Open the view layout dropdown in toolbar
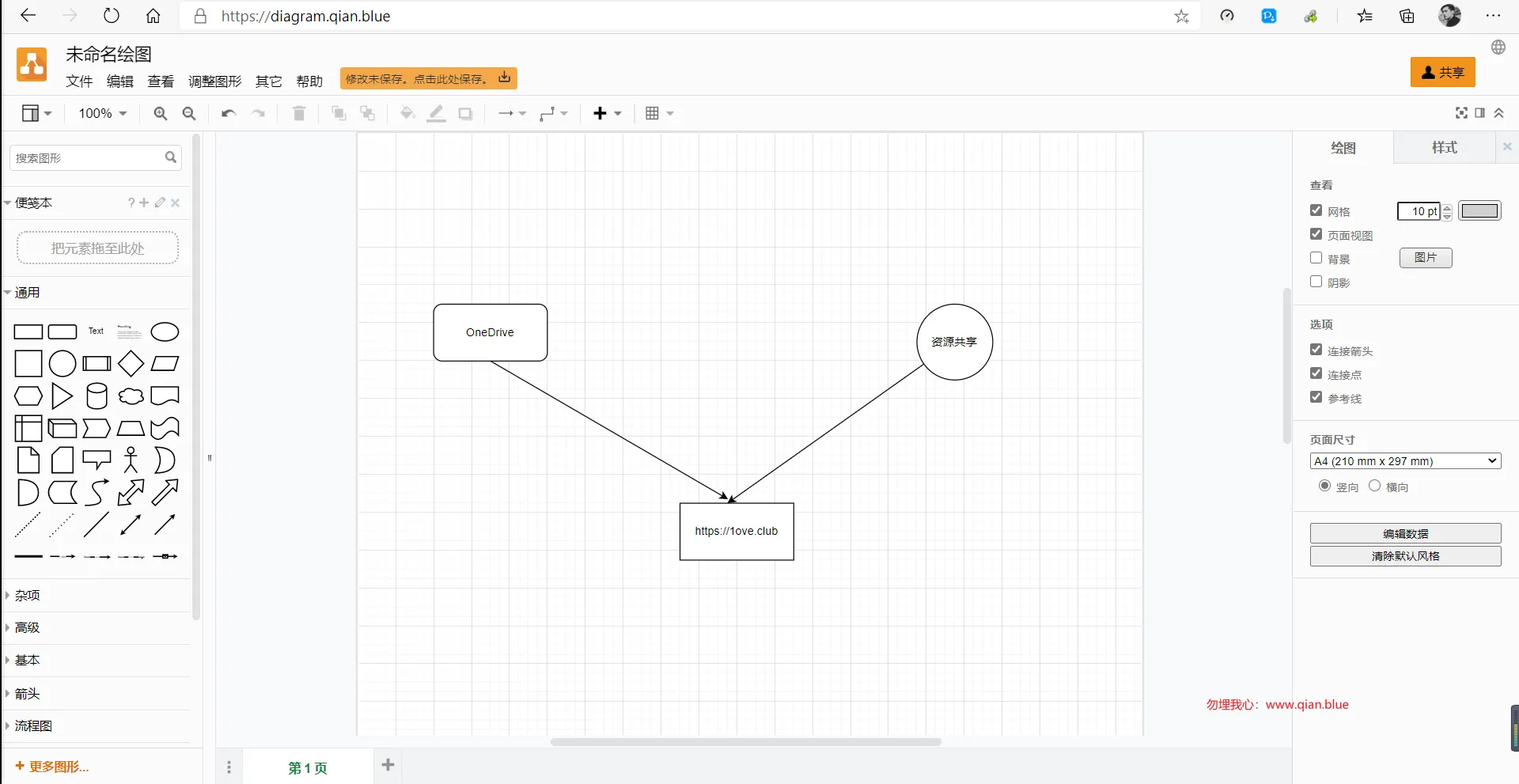 point(36,114)
